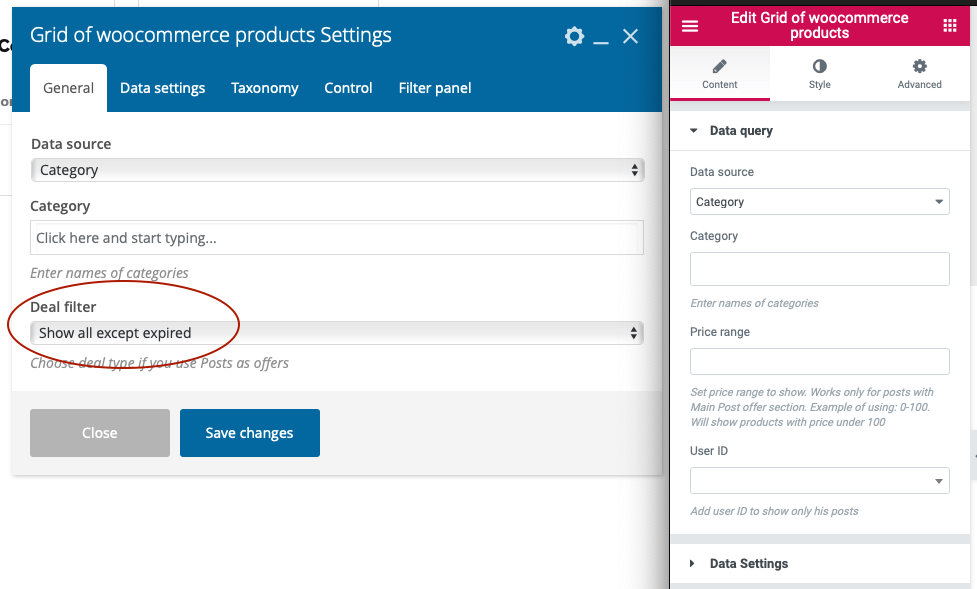Select the Taxonomy tab

pyautogui.click(x=264, y=88)
